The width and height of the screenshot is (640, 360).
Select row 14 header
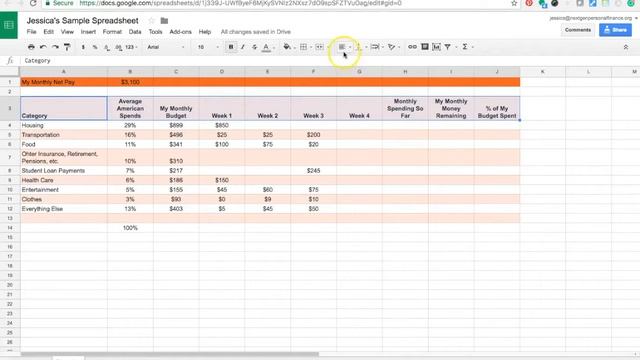point(10,228)
